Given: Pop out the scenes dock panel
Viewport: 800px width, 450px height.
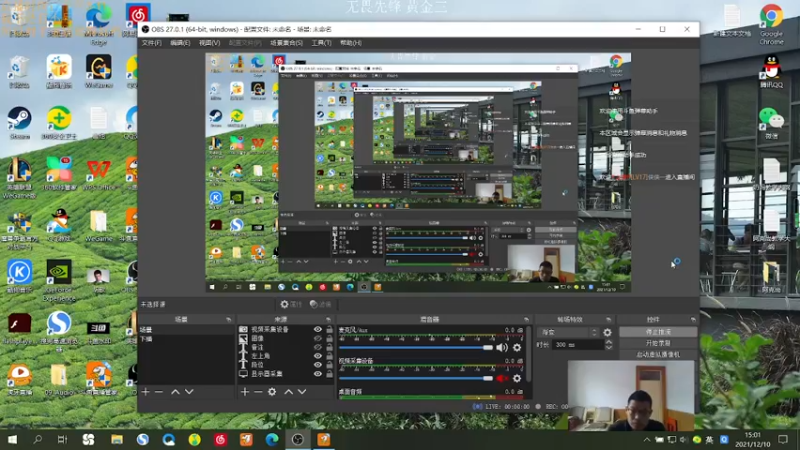Looking at the screenshot, I should (228, 319).
